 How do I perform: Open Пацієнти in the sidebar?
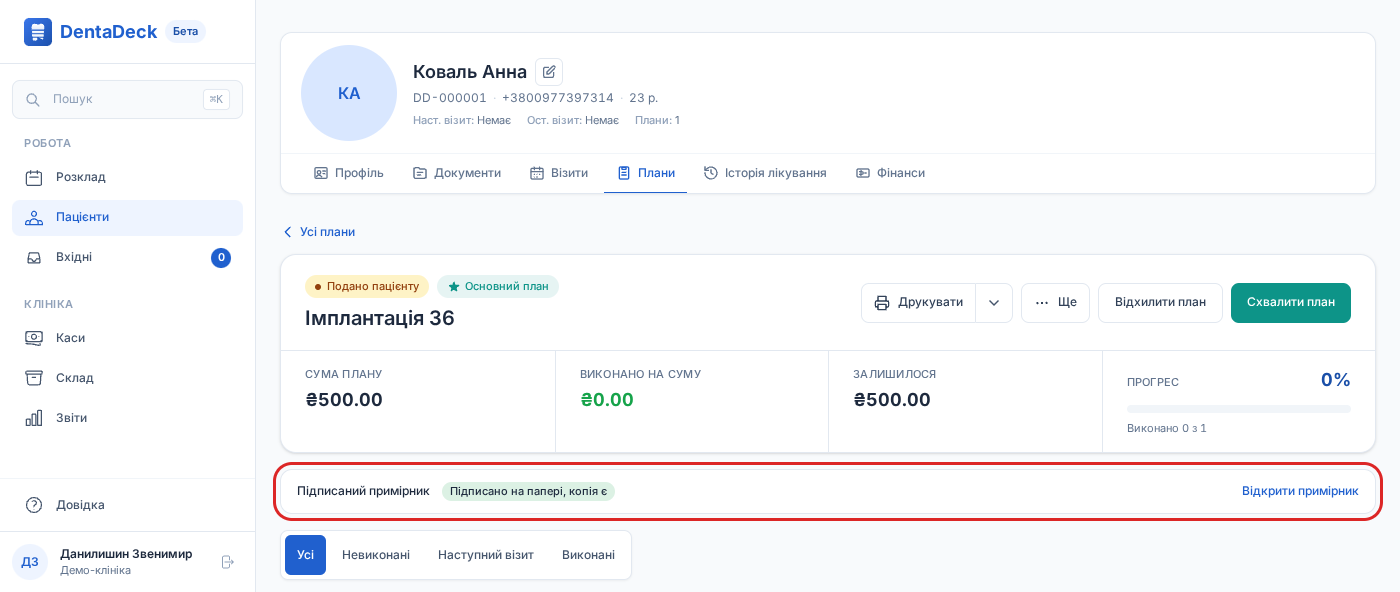[x=127, y=217]
